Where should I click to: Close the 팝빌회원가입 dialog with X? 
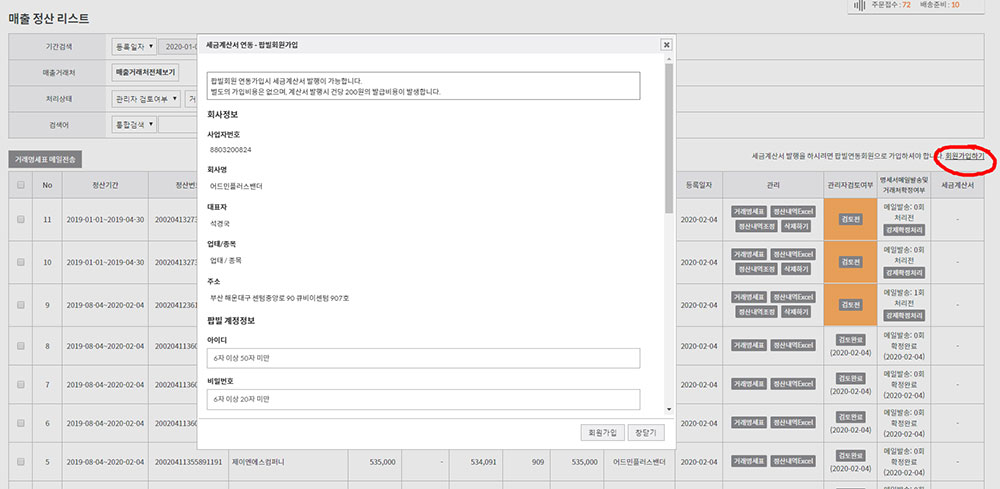pos(666,45)
